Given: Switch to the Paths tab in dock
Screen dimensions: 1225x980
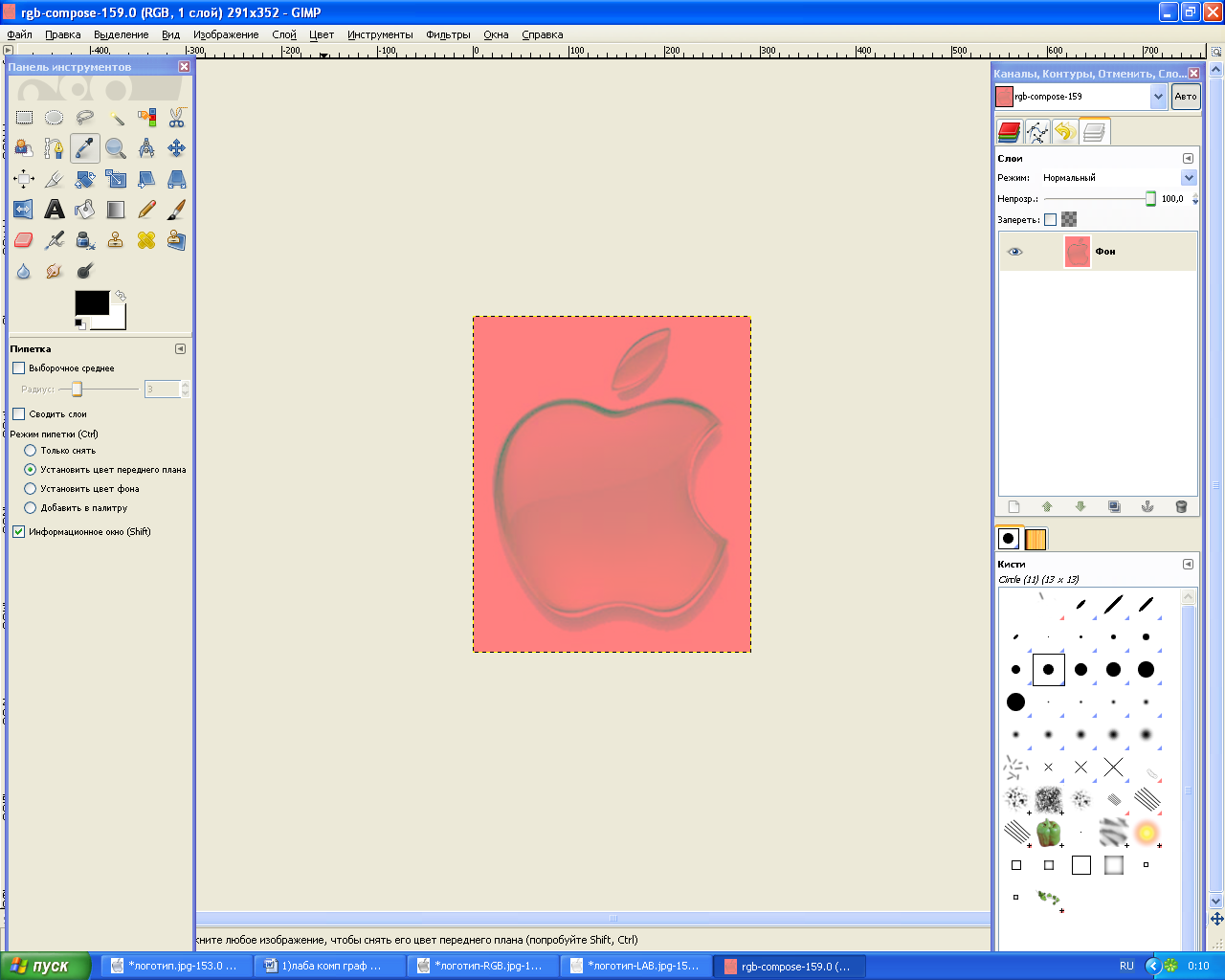Looking at the screenshot, I should 1037,132.
